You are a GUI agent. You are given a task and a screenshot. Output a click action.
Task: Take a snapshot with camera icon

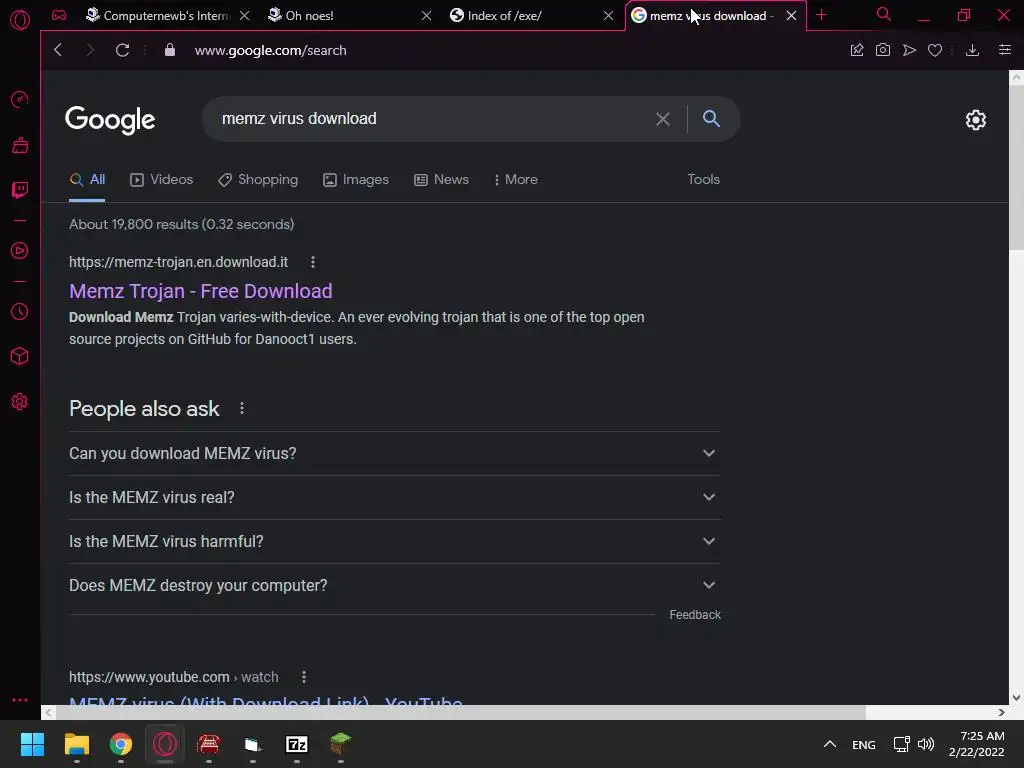(x=883, y=50)
